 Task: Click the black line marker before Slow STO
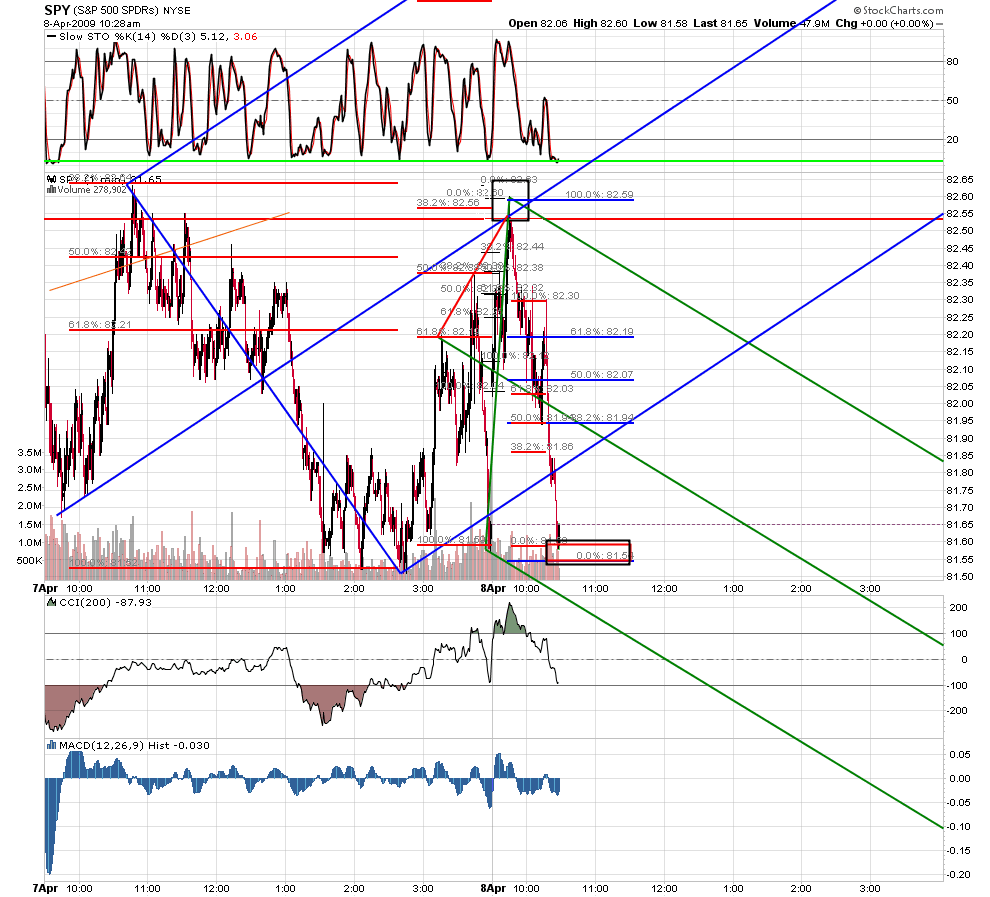tap(51, 37)
